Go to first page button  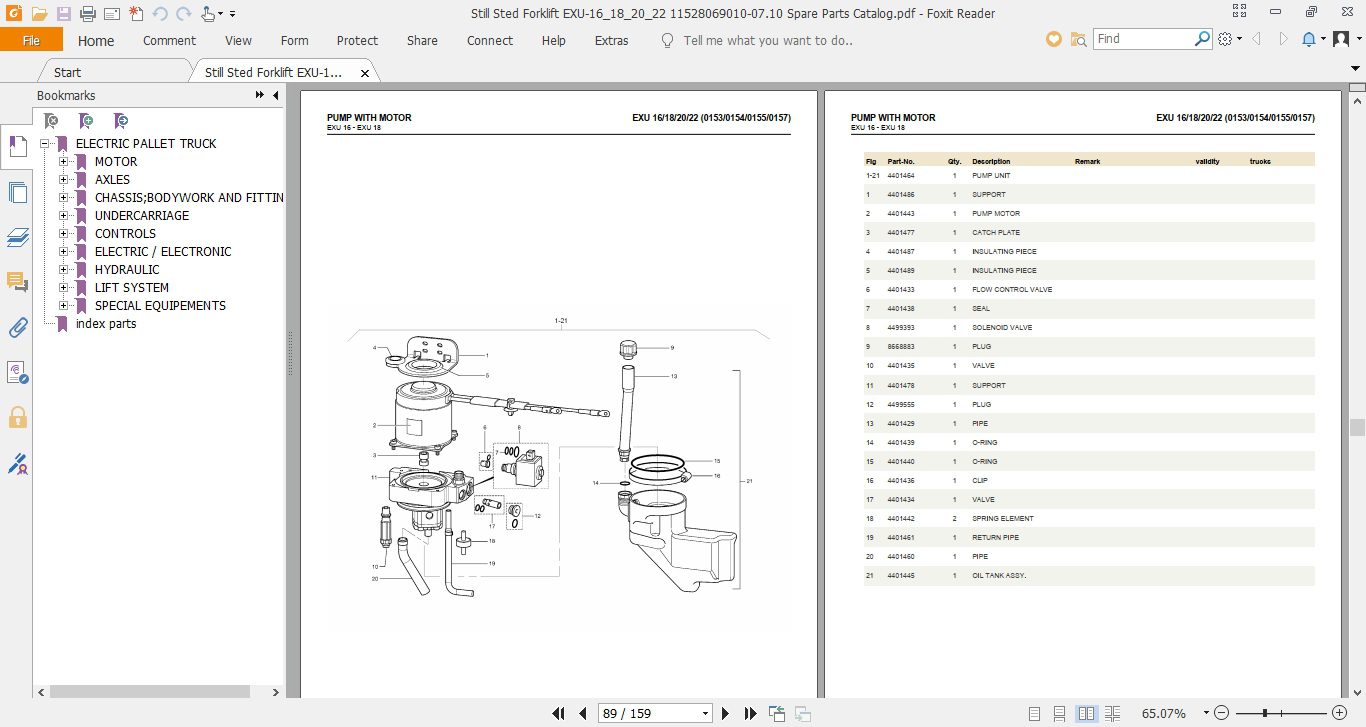[559, 713]
